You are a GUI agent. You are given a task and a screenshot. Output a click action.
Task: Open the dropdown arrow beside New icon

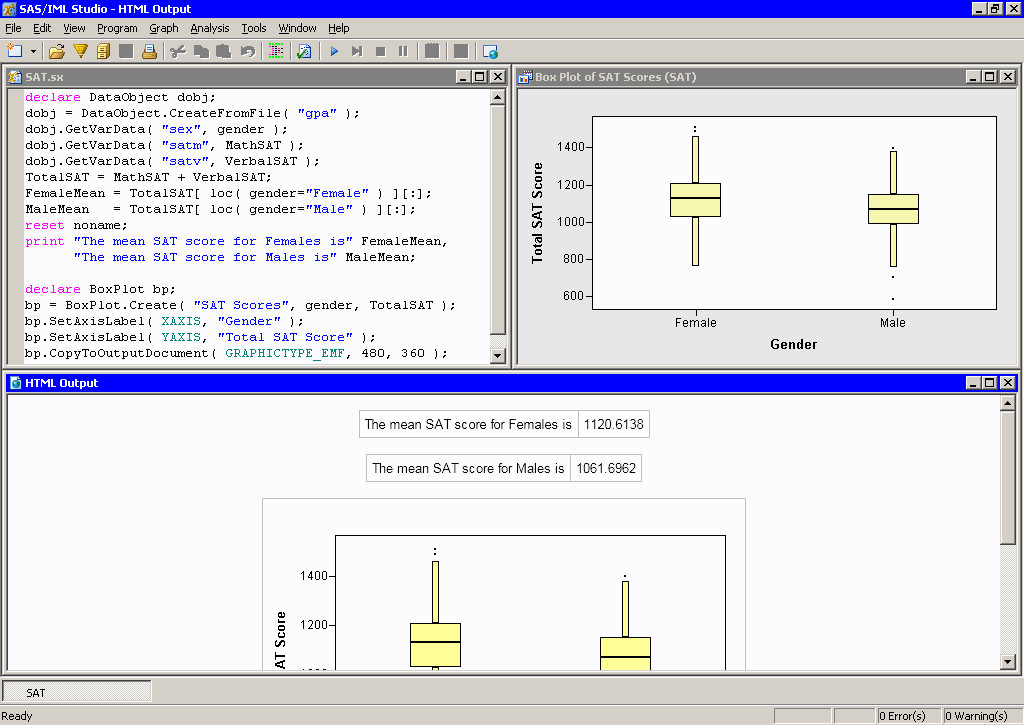[33, 51]
